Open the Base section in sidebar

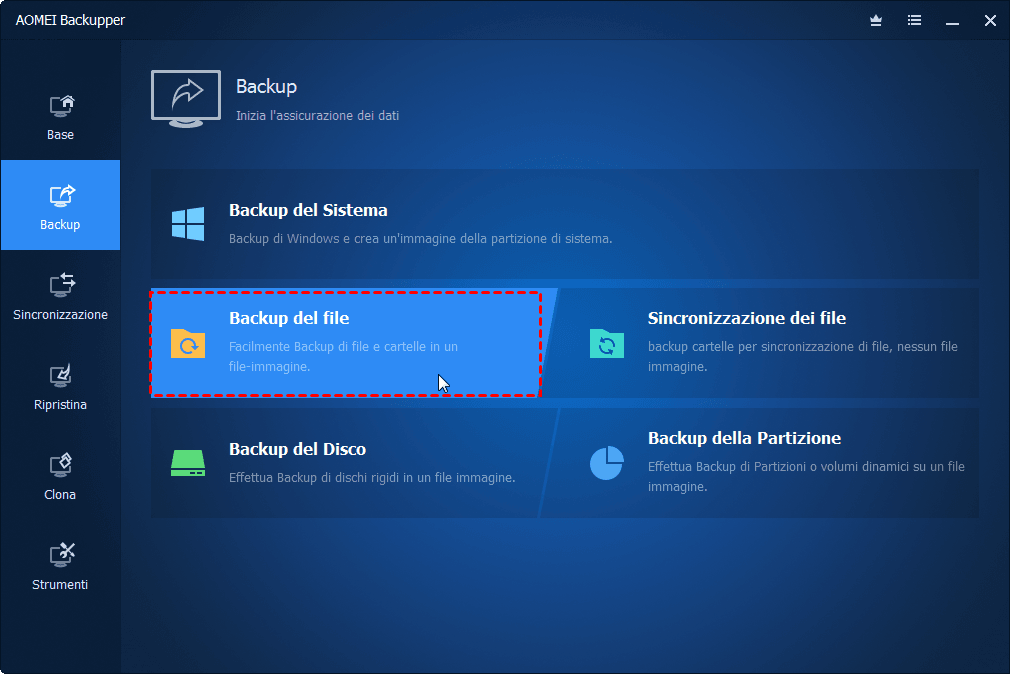pyautogui.click(x=61, y=117)
